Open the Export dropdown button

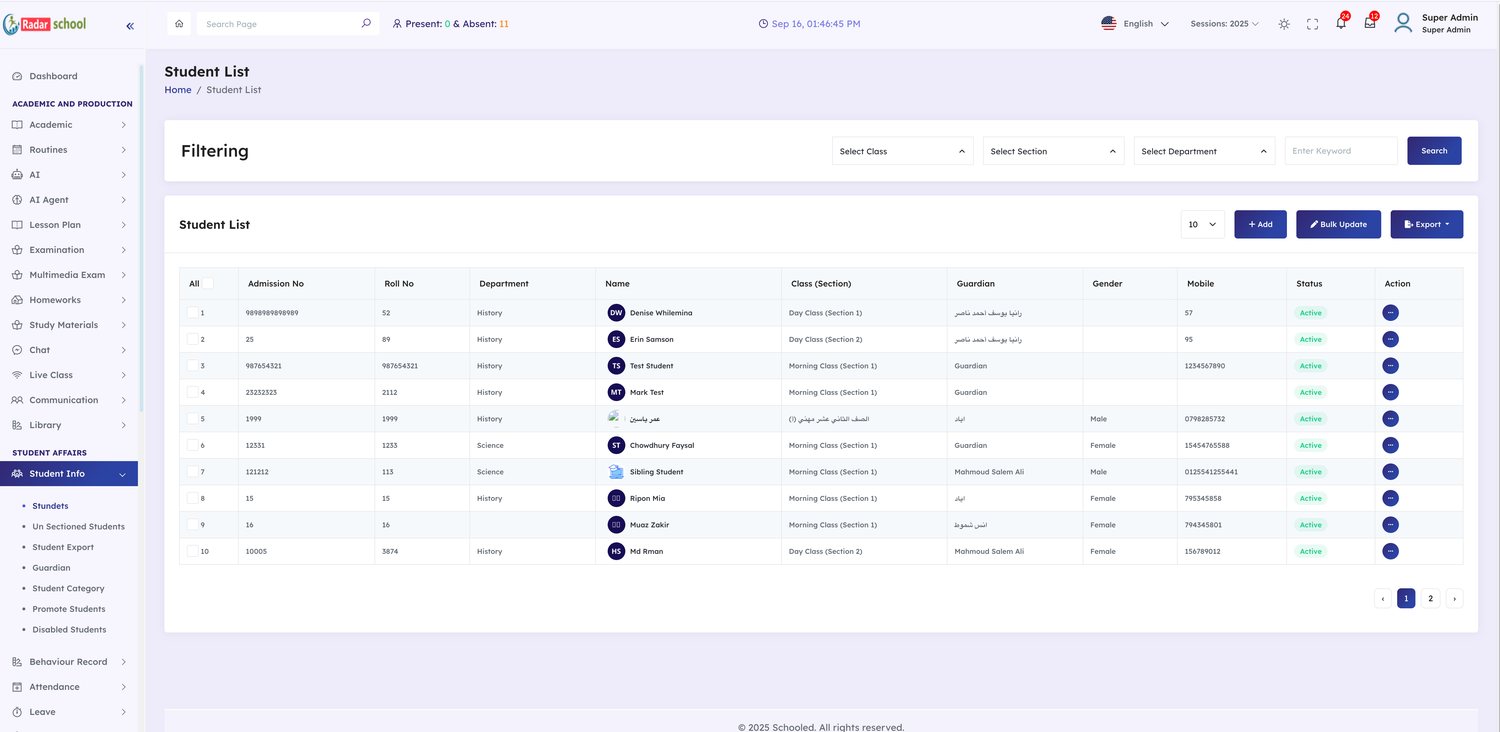[x=1426, y=224]
